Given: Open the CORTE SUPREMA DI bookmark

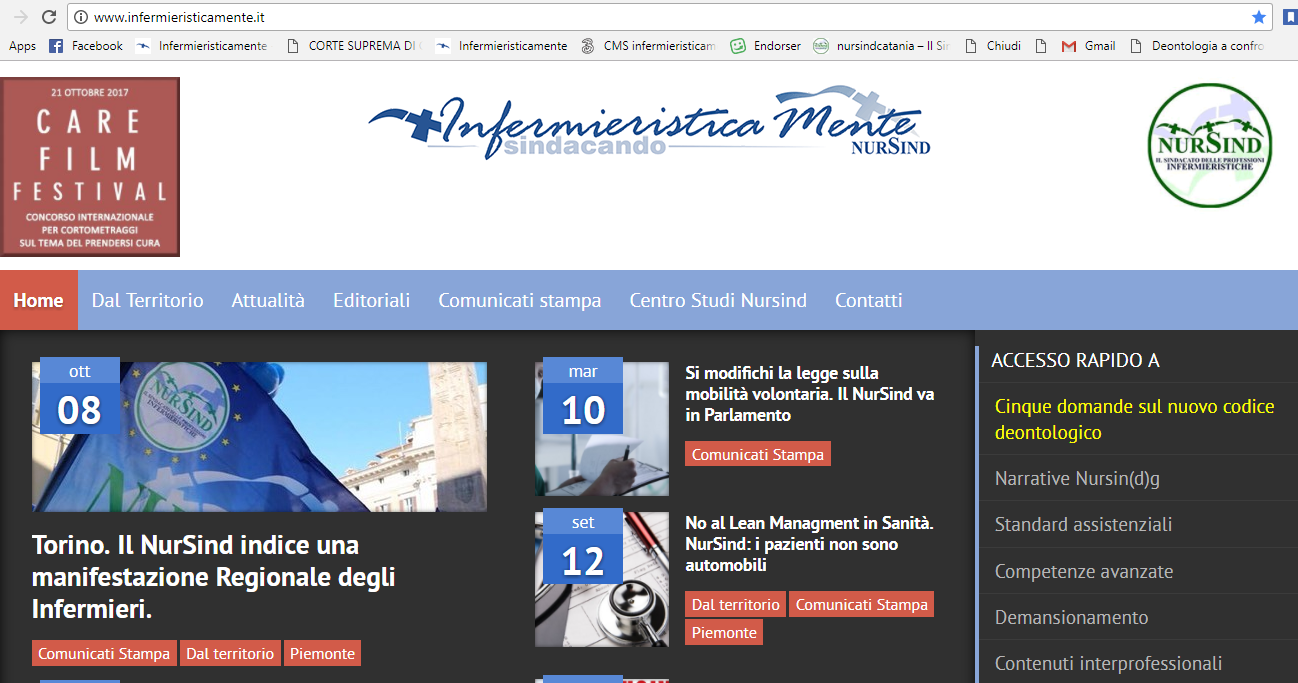Looking at the screenshot, I should 354,46.
